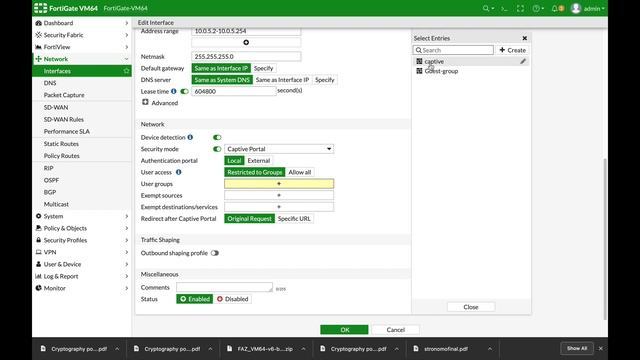640x360 pixels.
Task: Expand the Dashboard menu chevron
Action: point(127,23)
